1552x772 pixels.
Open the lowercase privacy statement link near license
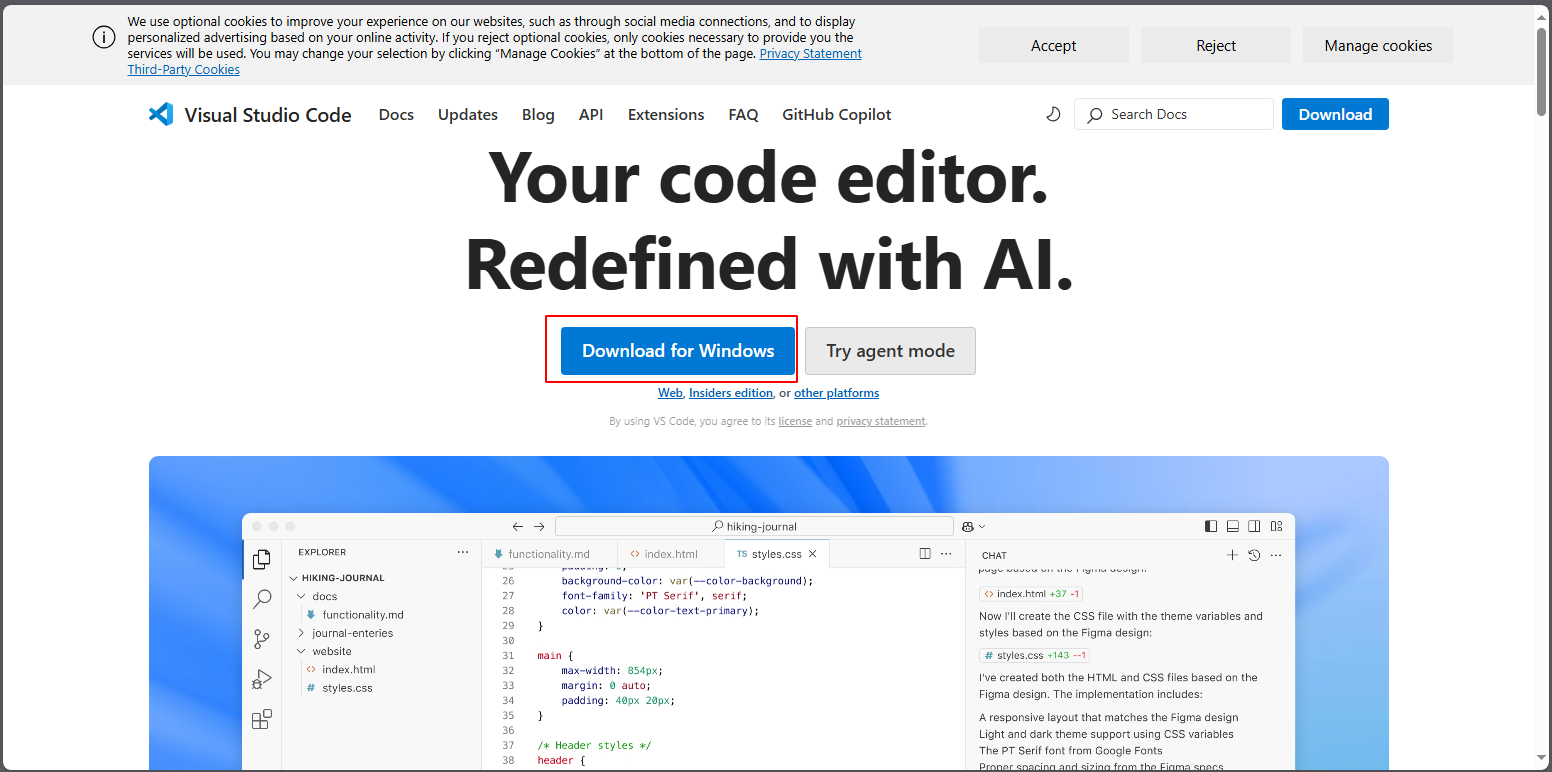(881, 421)
